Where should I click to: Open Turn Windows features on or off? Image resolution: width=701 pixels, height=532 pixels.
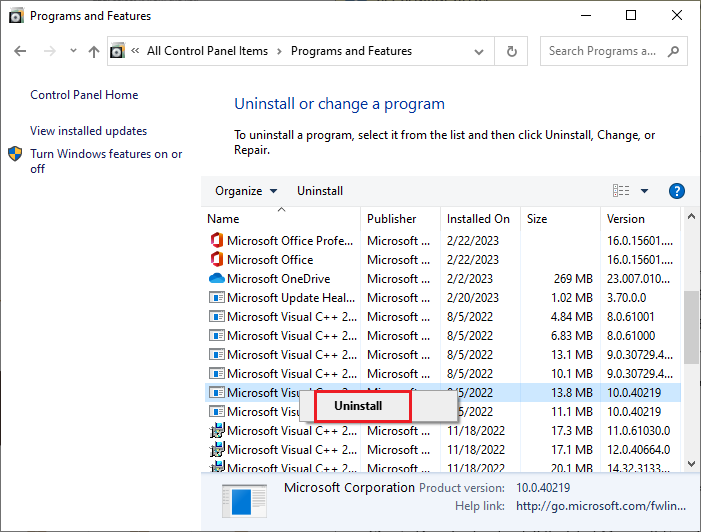[x=106, y=161]
